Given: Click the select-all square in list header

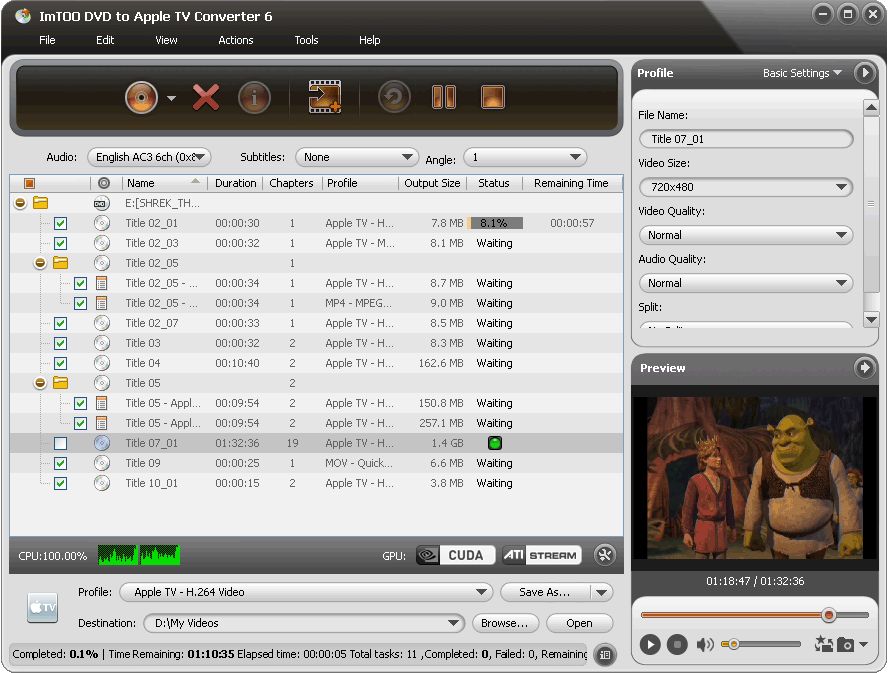Looking at the screenshot, I should pyautogui.click(x=29, y=183).
